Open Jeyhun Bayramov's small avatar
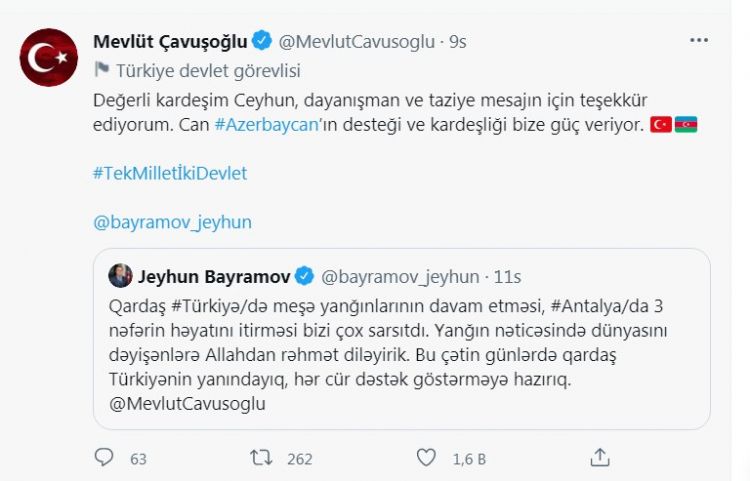This screenshot has height=481, width=750. pyautogui.click(x=120, y=276)
